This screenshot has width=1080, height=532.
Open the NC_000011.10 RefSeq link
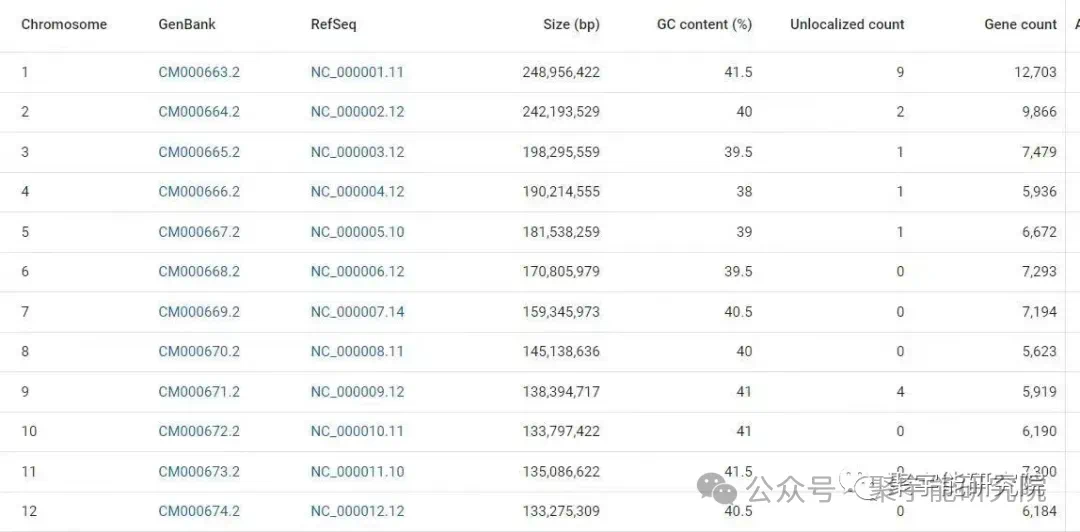[357, 472]
